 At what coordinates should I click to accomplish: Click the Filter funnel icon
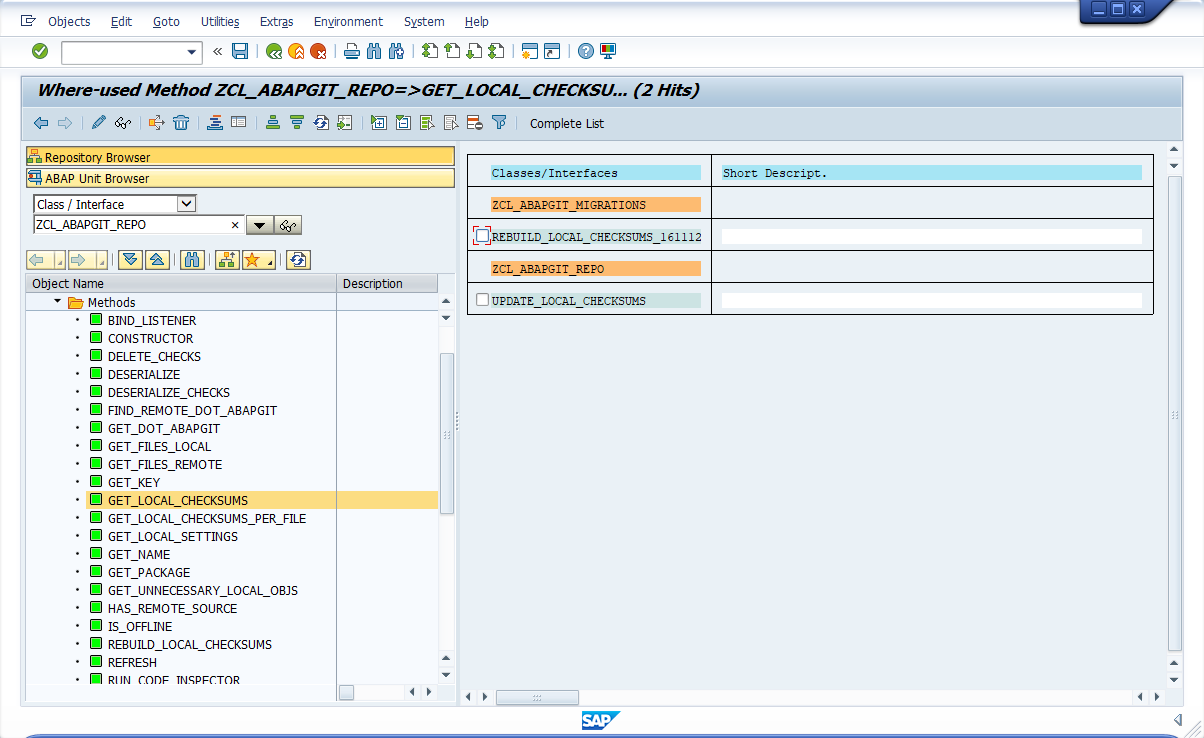pos(499,123)
